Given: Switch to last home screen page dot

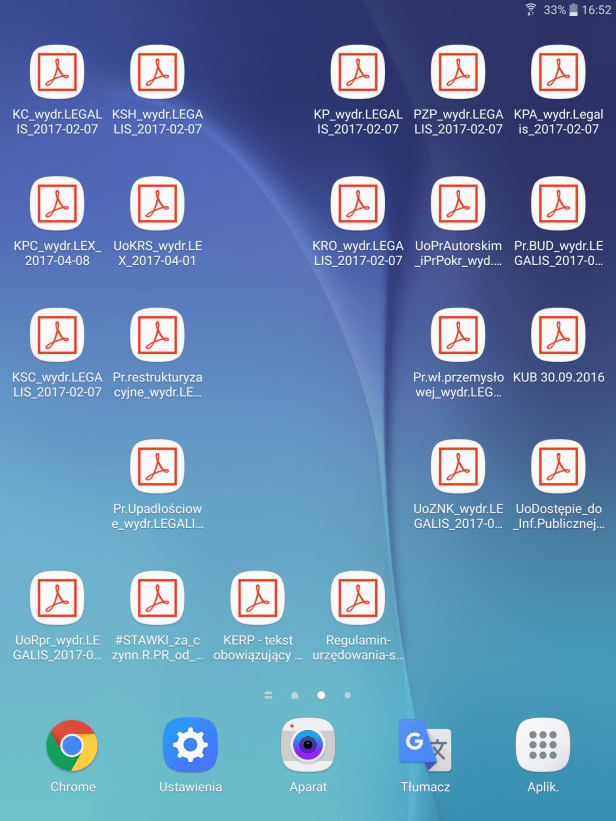Looking at the screenshot, I should [347, 695].
